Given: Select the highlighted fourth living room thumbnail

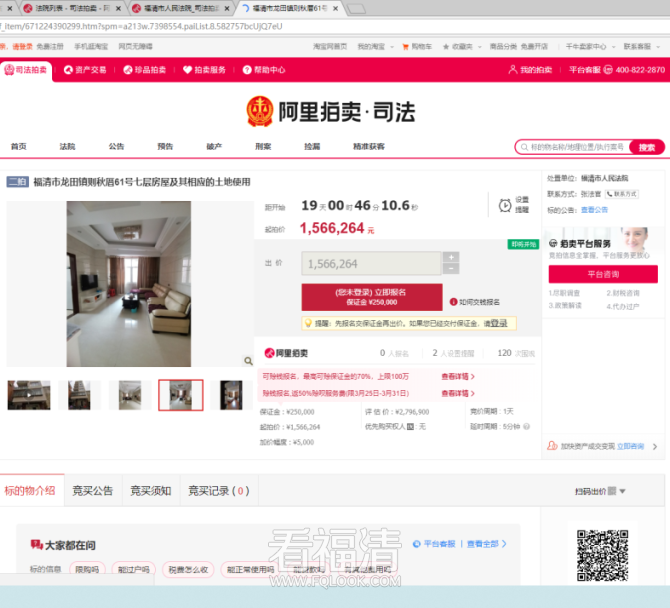Looking at the screenshot, I should (181, 395).
